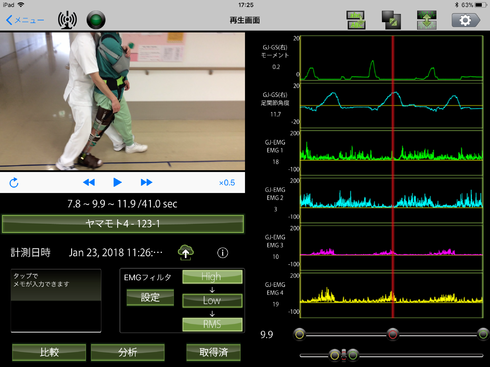Tap the 再生画面 title

coord(245,20)
